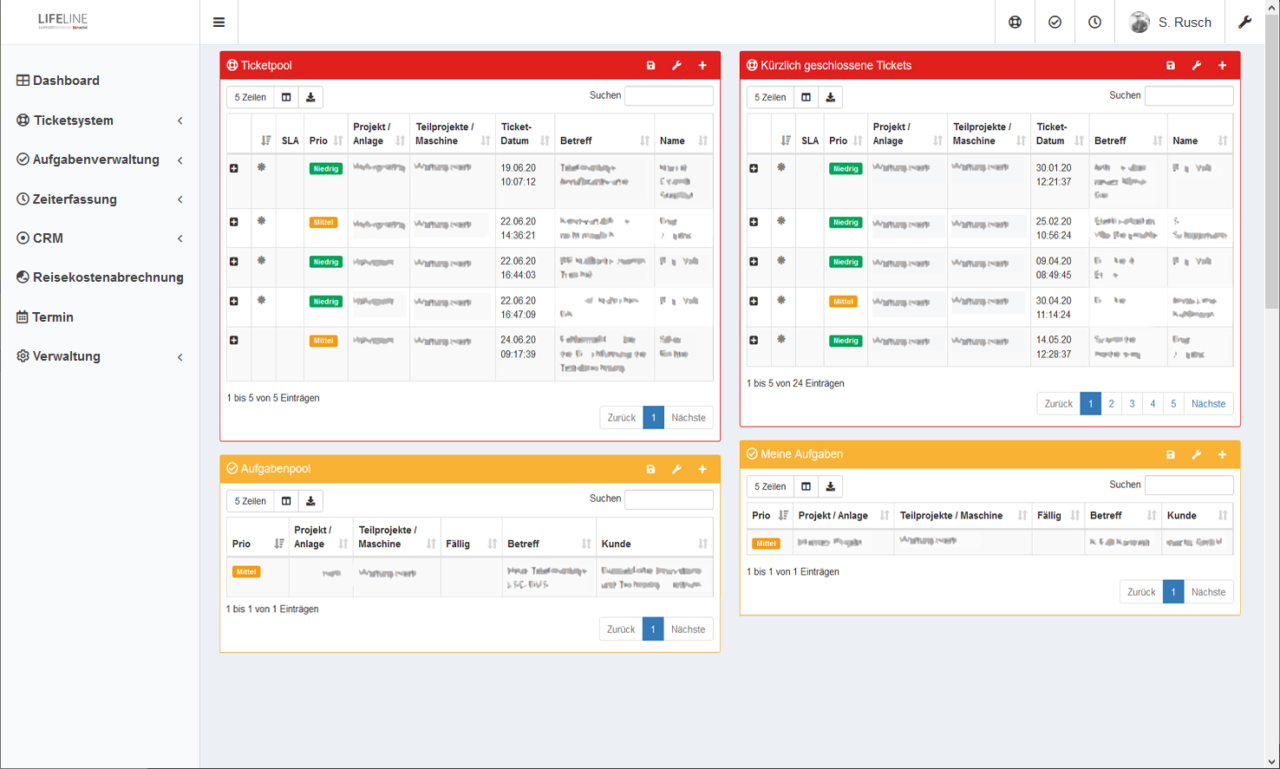
Task: Go to page 3 of closed tickets
Action: coord(1131,403)
